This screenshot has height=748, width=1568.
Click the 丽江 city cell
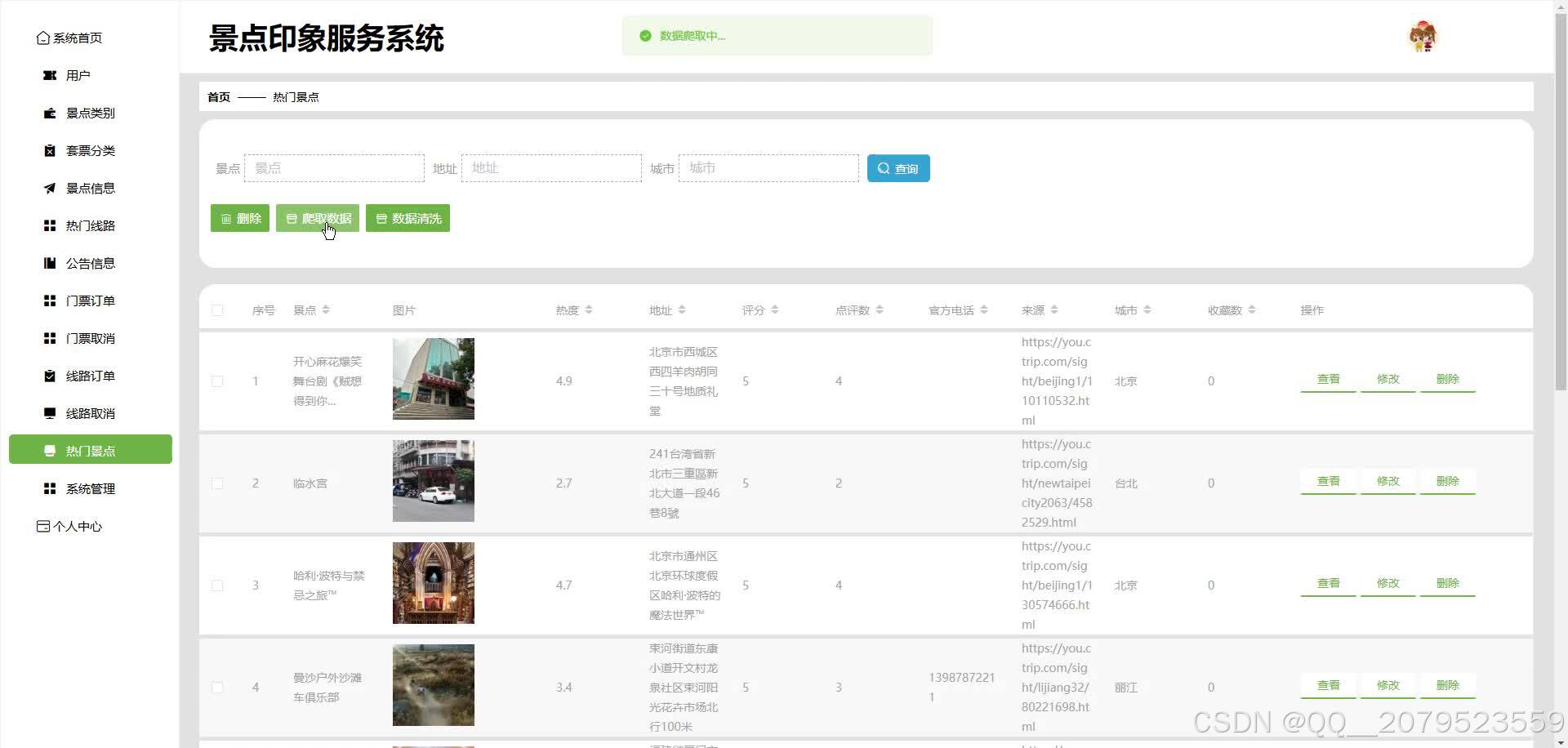click(1126, 688)
